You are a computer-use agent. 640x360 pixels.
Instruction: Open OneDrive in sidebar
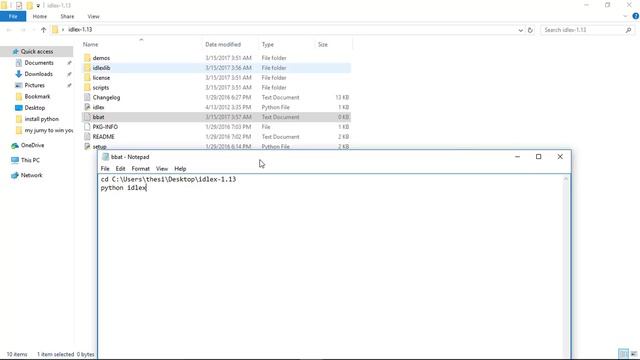pyautogui.click(x=32, y=145)
